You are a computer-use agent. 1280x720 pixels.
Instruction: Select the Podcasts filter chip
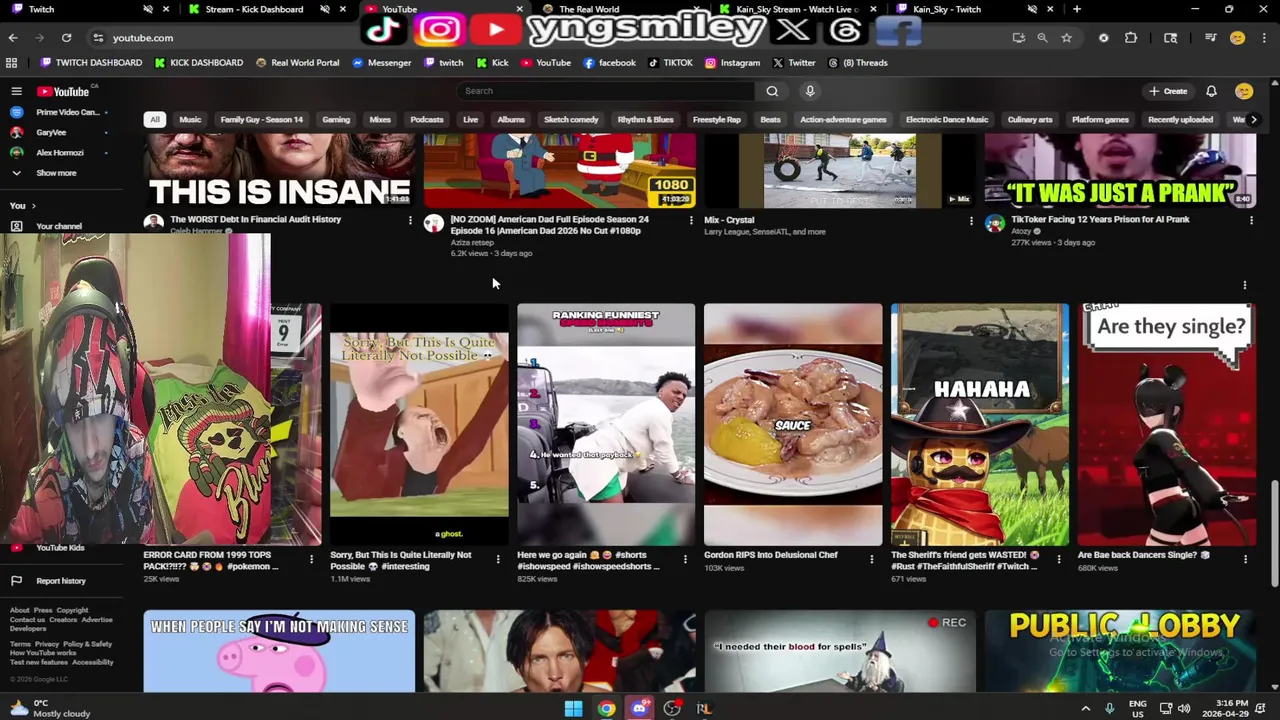(x=427, y=120)
